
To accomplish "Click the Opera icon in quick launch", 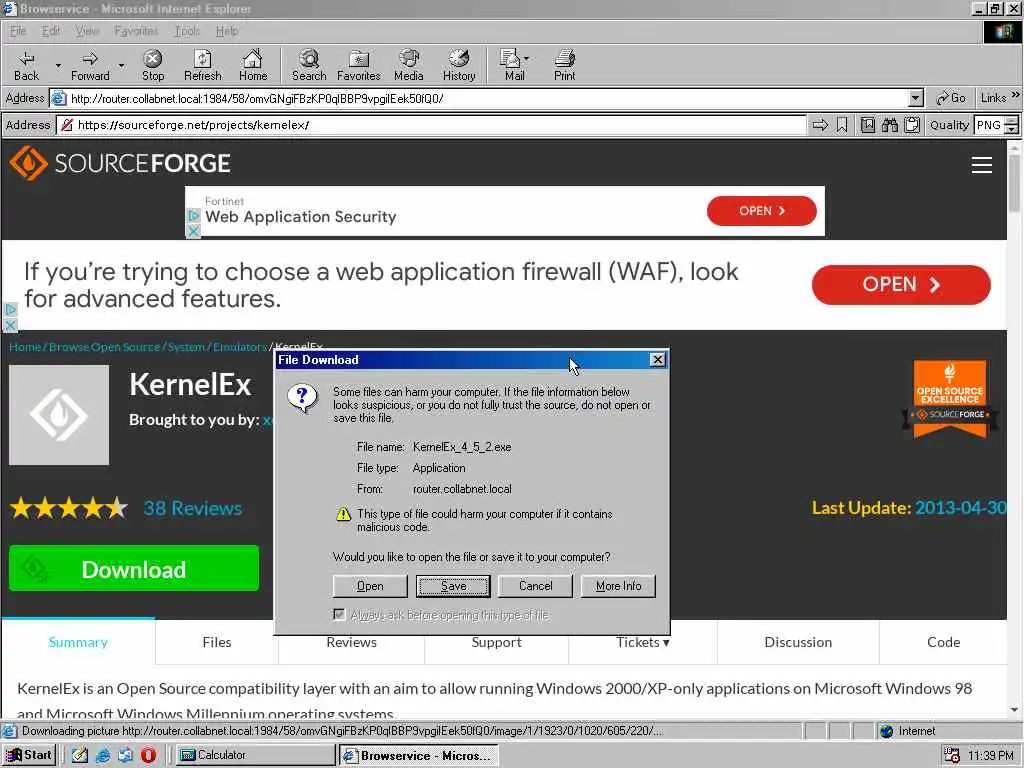I will 148,755.
